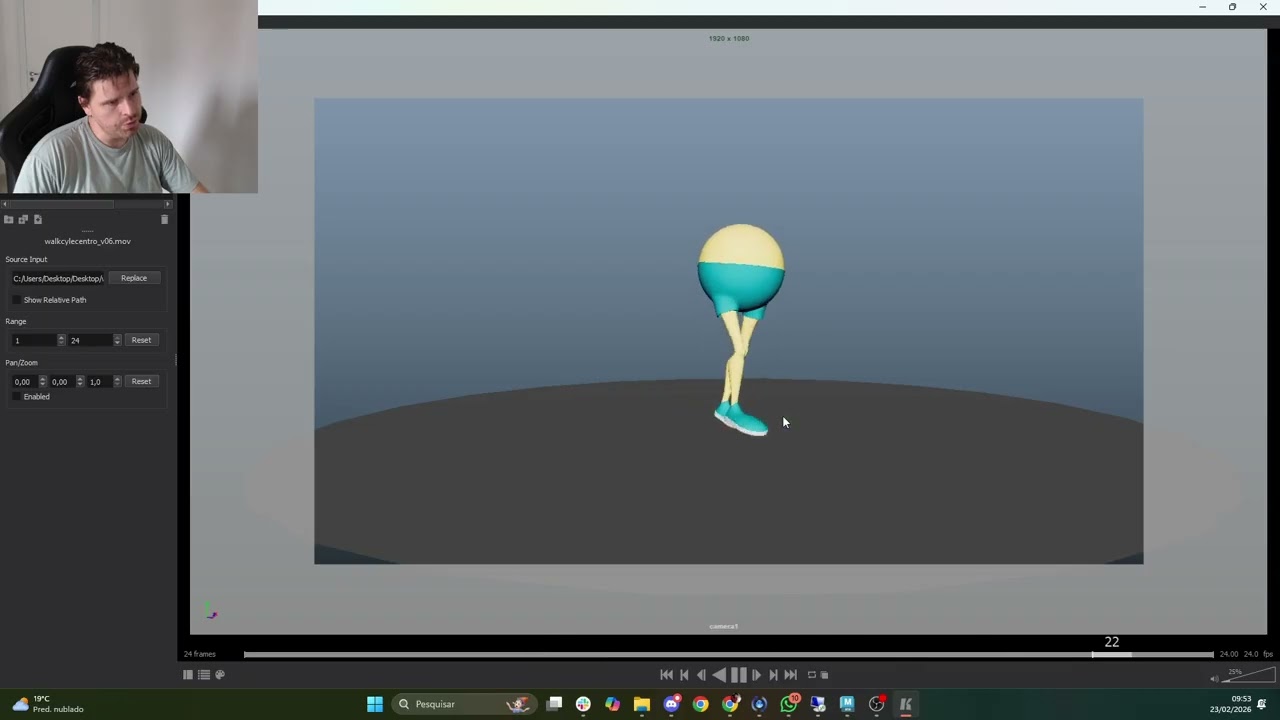
Task: Open the weather widget showing 19°C
Action: (x=48, y=704)
